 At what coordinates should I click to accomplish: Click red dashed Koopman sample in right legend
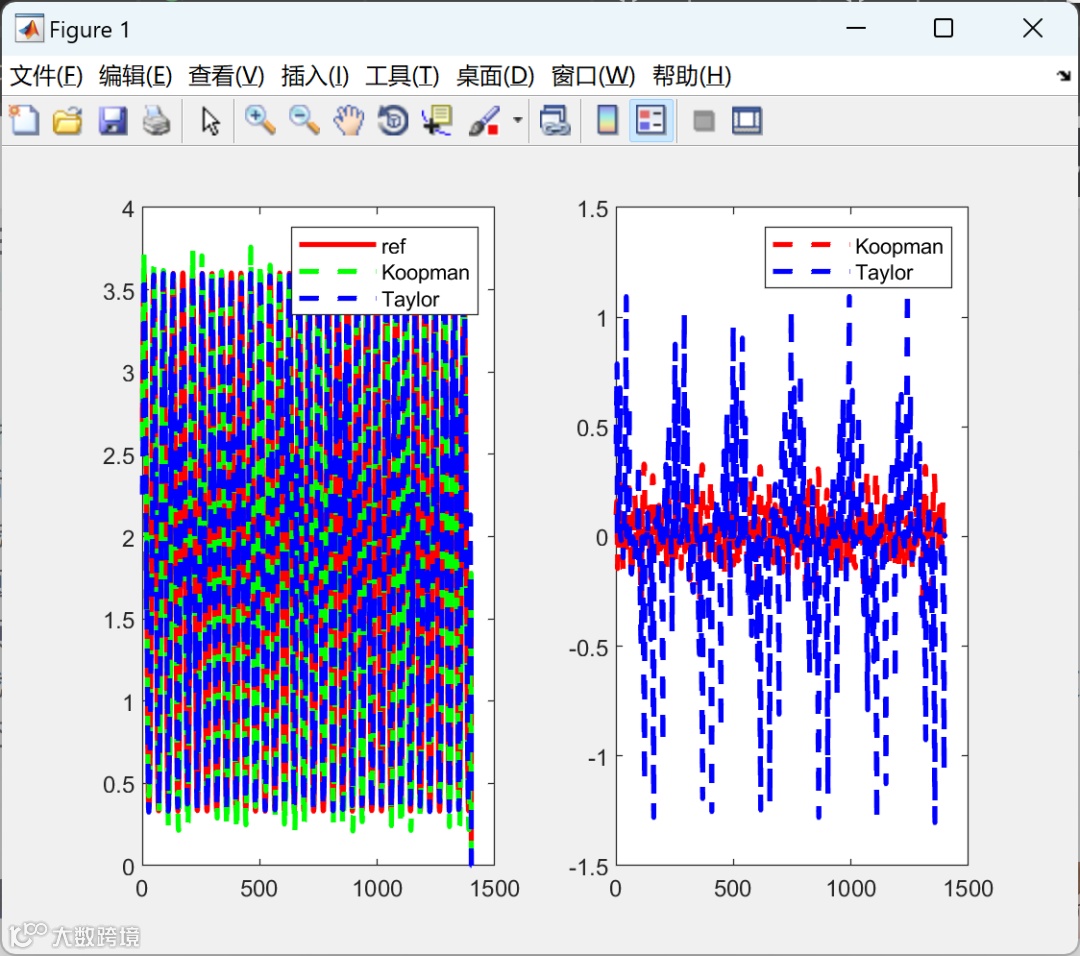pyautogui.click(x=811, y=245)
